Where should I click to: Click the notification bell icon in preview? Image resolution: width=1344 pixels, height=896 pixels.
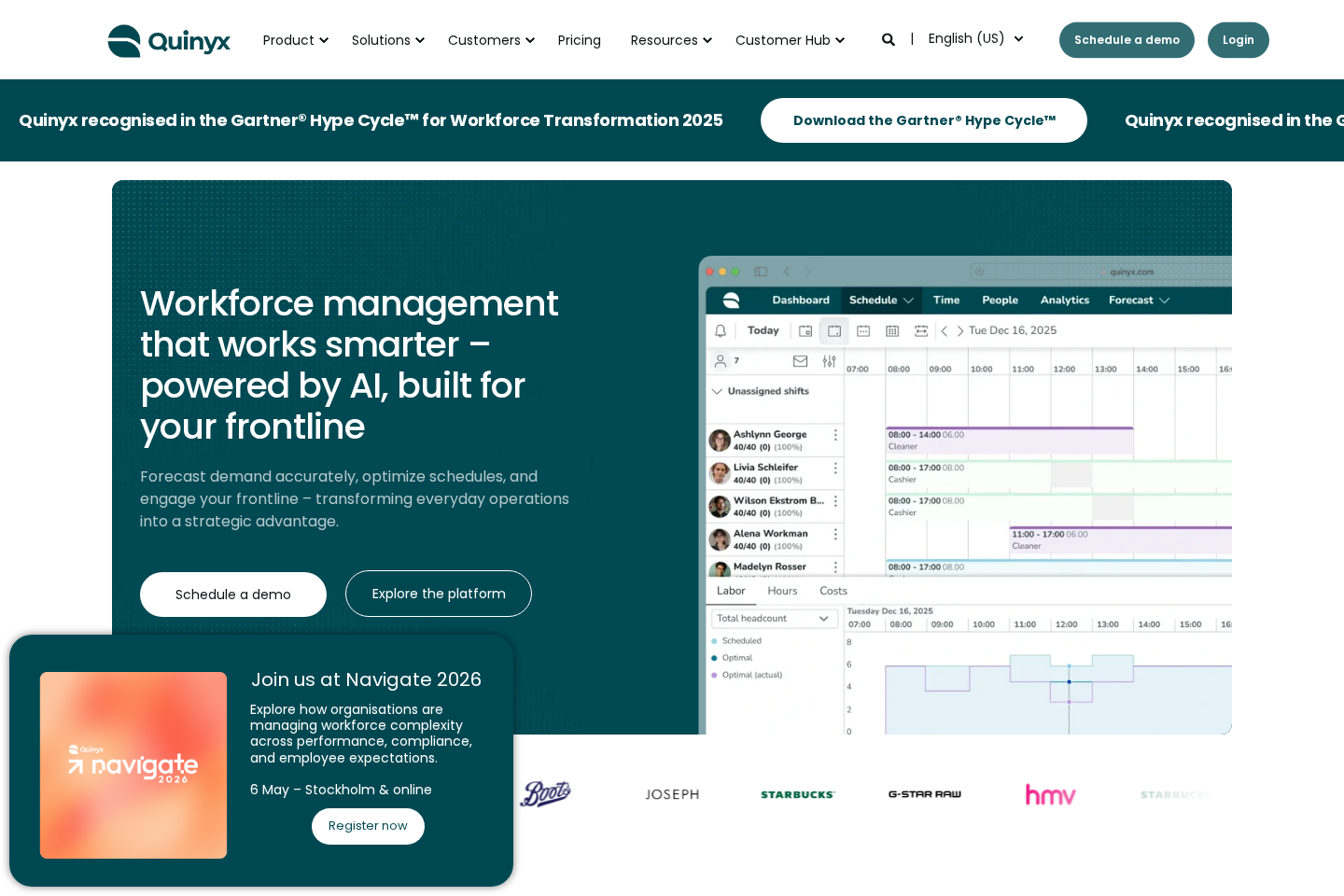click(x=721, y=330)
